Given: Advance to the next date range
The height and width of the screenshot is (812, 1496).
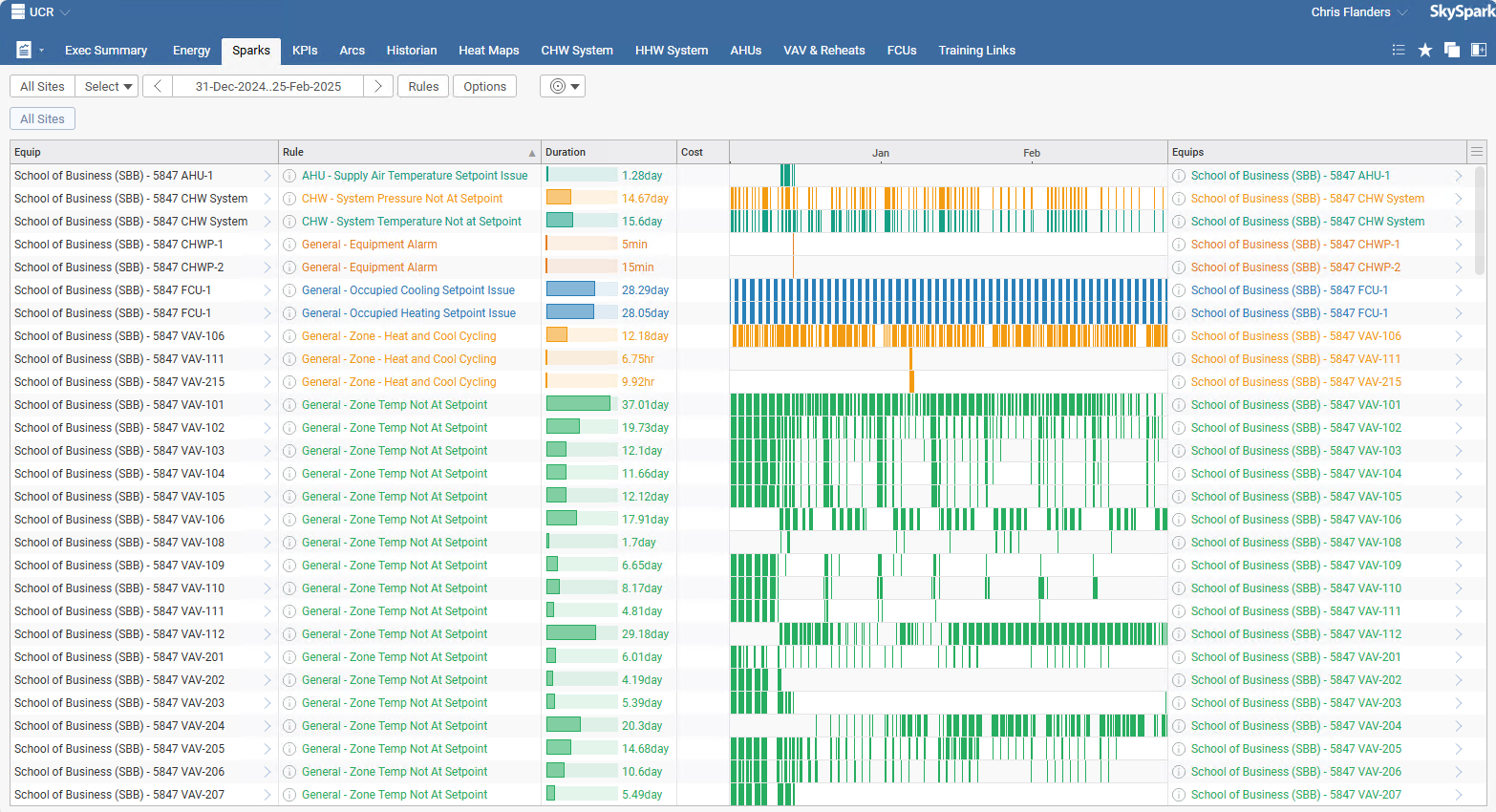Looking at the screenshot, I should 378,86.
